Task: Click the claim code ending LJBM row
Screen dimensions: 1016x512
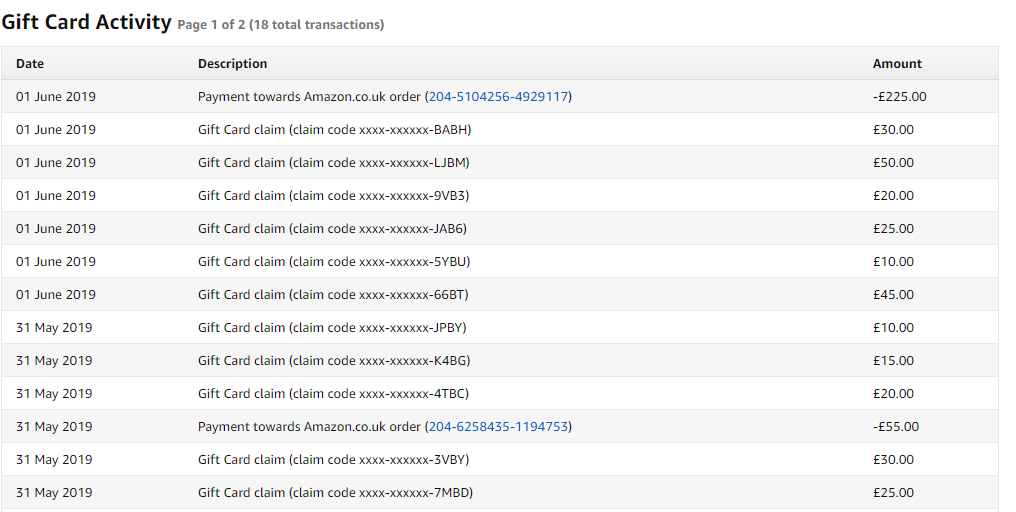Action: [333, 163]
